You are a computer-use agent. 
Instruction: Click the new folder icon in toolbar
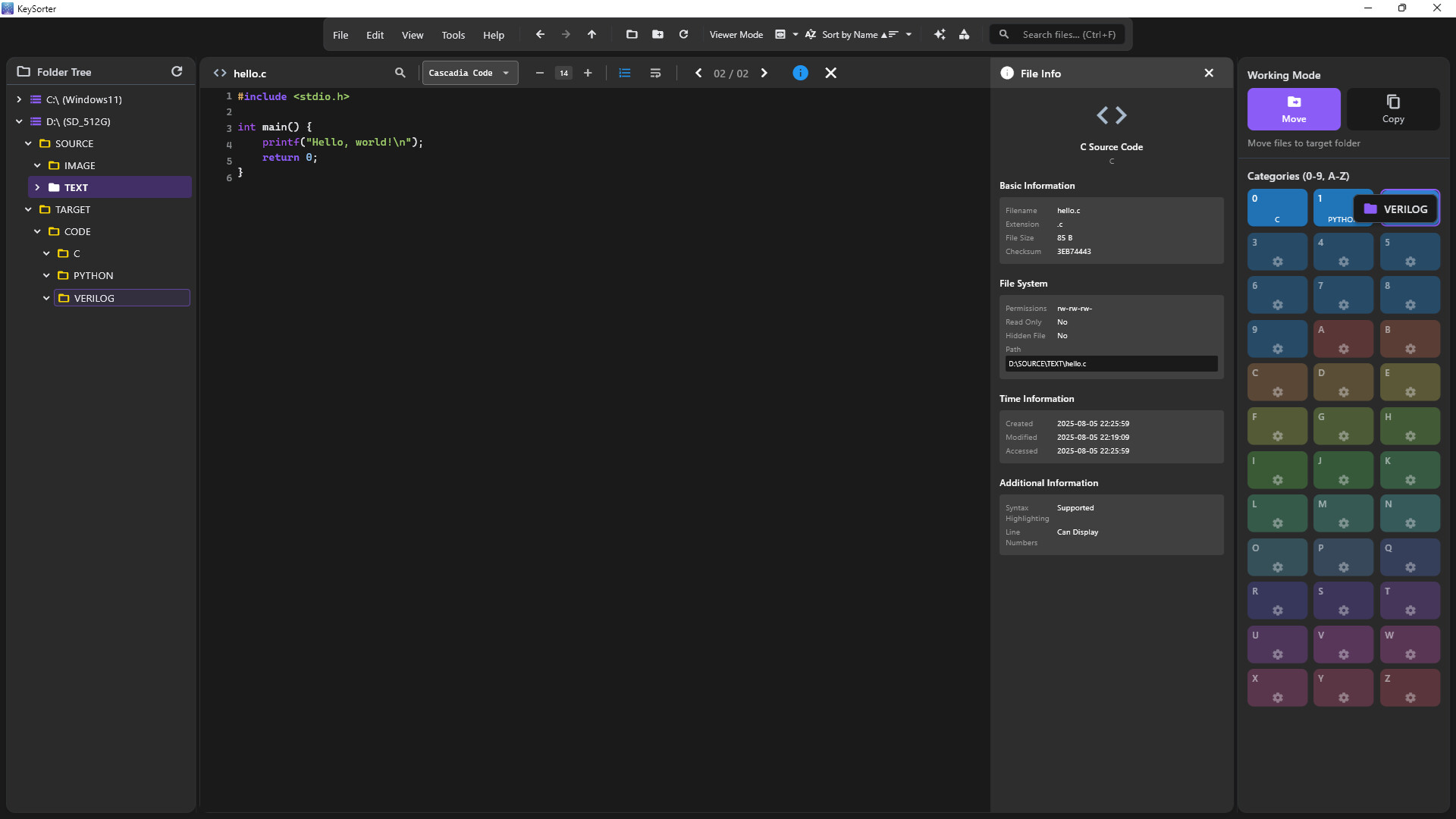click(x=657, y=34)
